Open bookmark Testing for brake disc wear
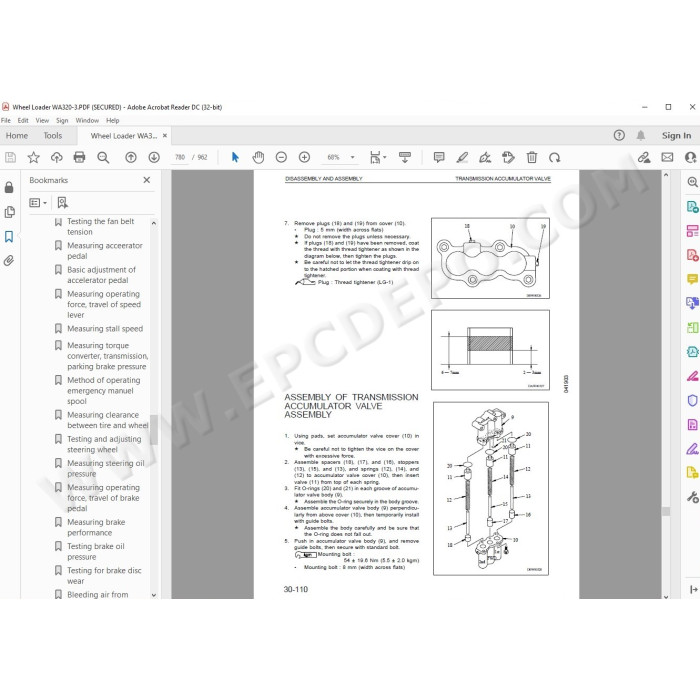Screen dimensions: 700x700 click(104, 575)
